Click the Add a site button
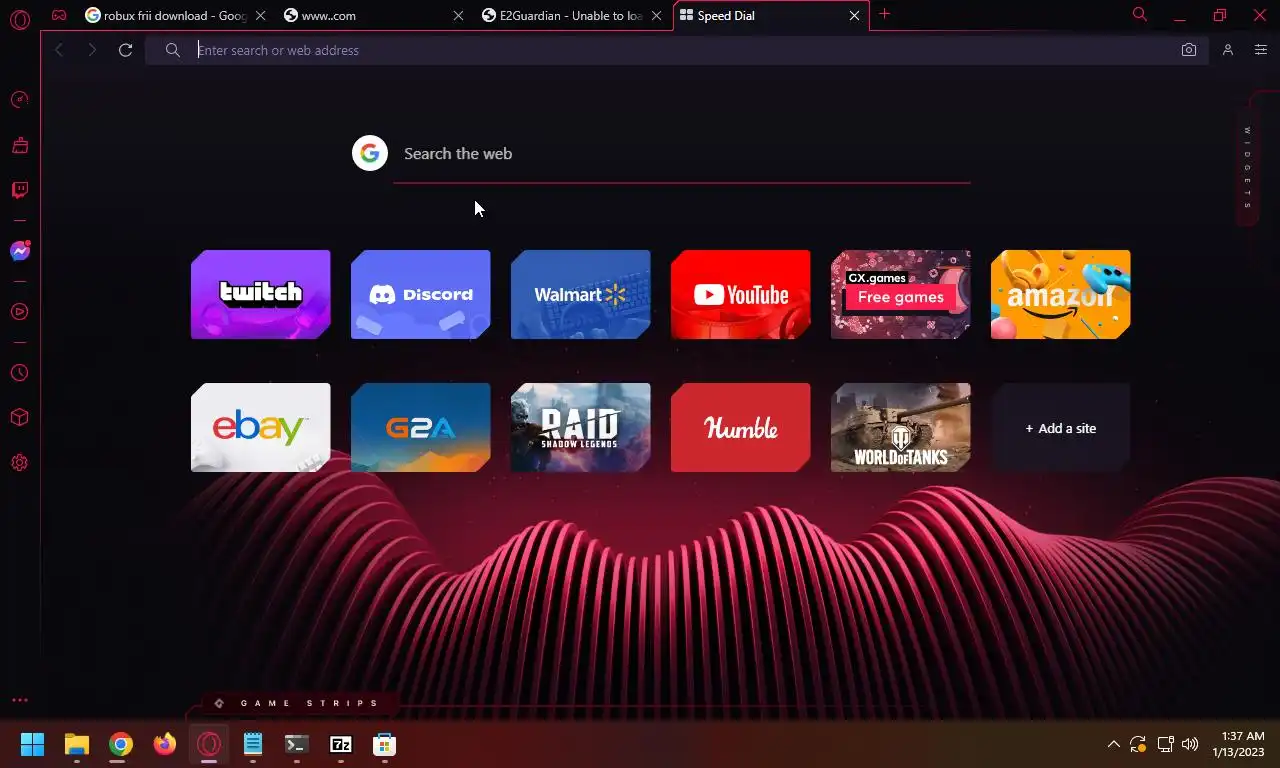The height and width of the screenshot is (768, 1280). (x=1061, y=427)
